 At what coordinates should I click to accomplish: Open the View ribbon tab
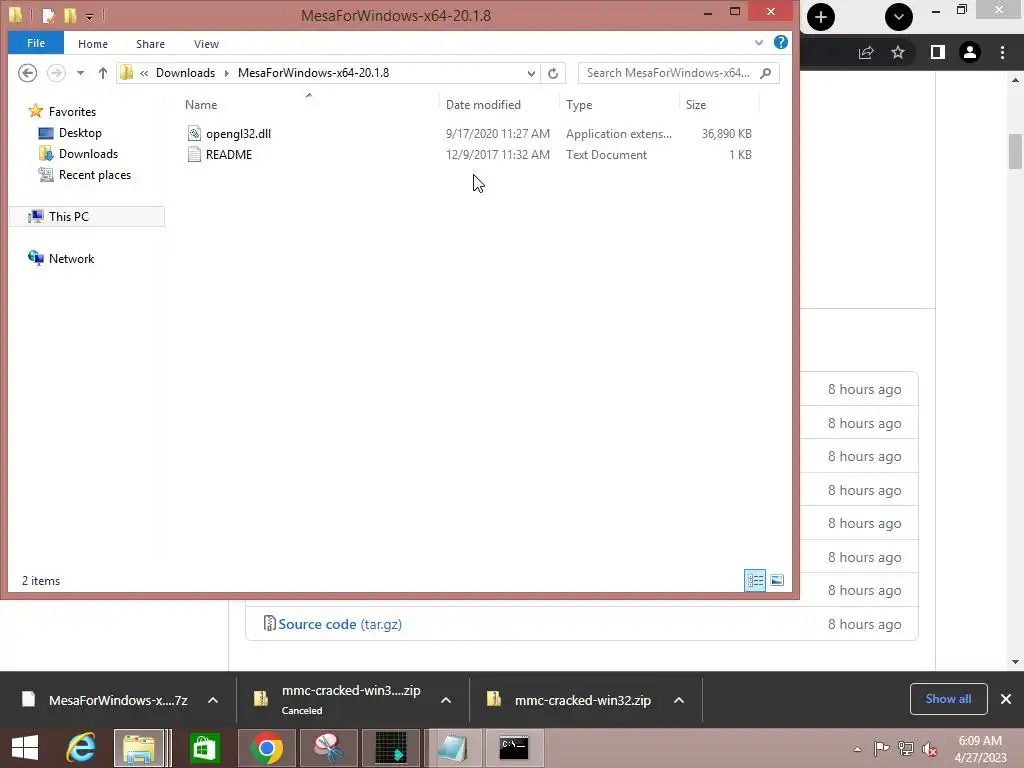(206, 44)
